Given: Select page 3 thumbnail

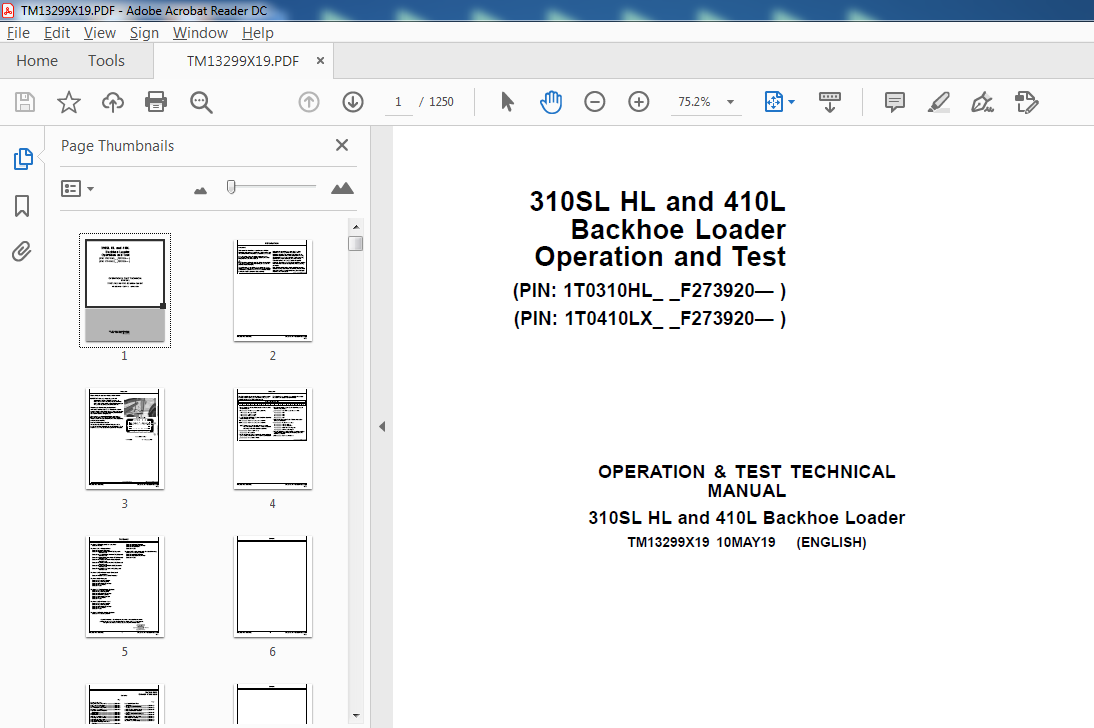Looking at the screenshot, I should click(x=125, y=439).
